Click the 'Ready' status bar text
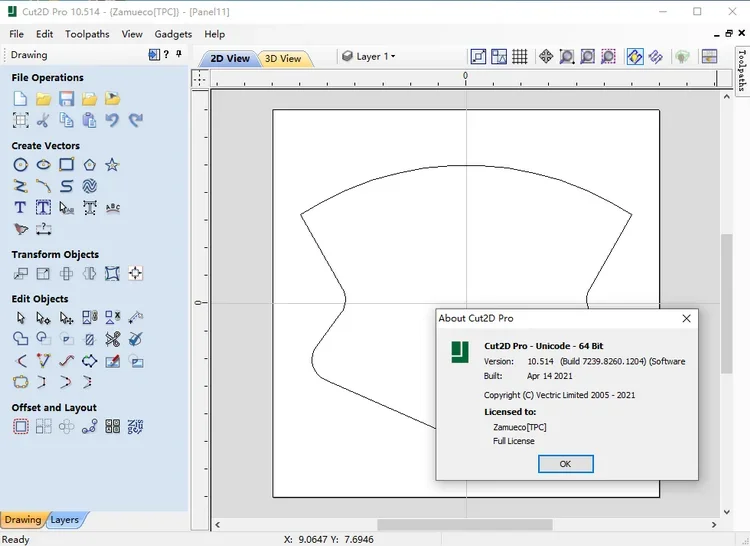 (x=16, y=539)
